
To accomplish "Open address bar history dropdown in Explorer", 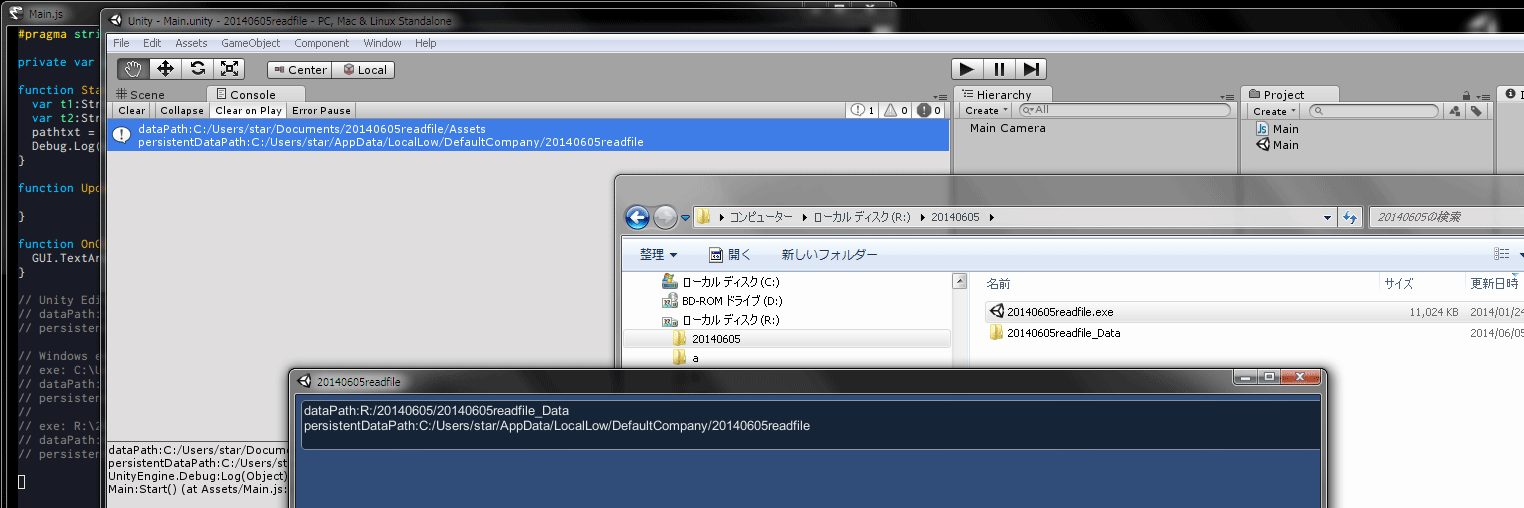I will click(1327, 217).
